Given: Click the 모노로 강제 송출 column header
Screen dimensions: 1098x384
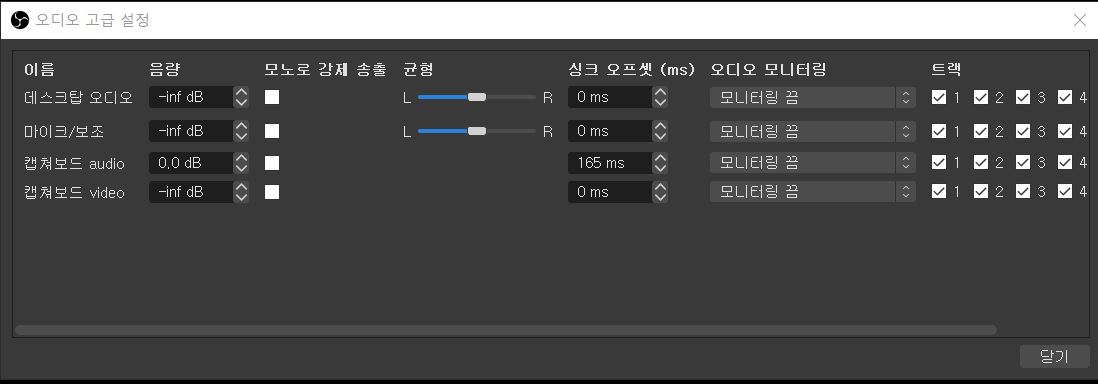Looking at the screenshot, I should (325, 69).
